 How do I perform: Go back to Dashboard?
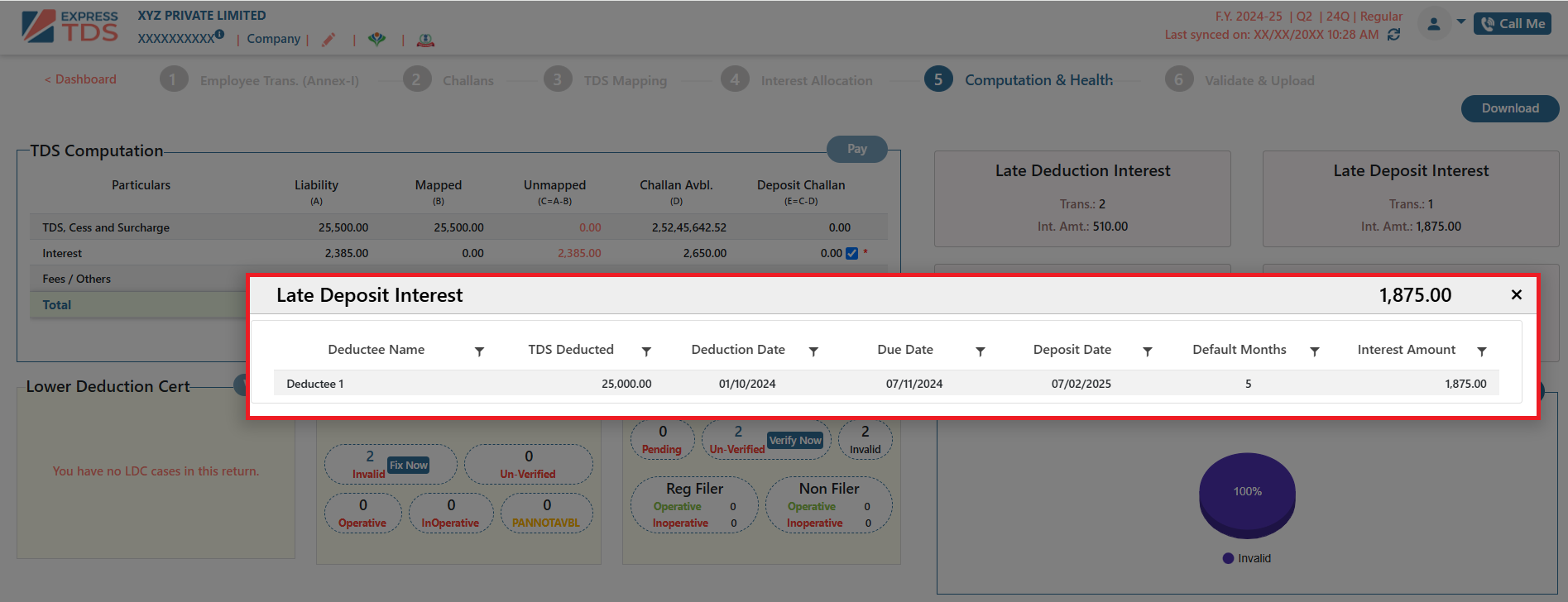click(80, 79)
